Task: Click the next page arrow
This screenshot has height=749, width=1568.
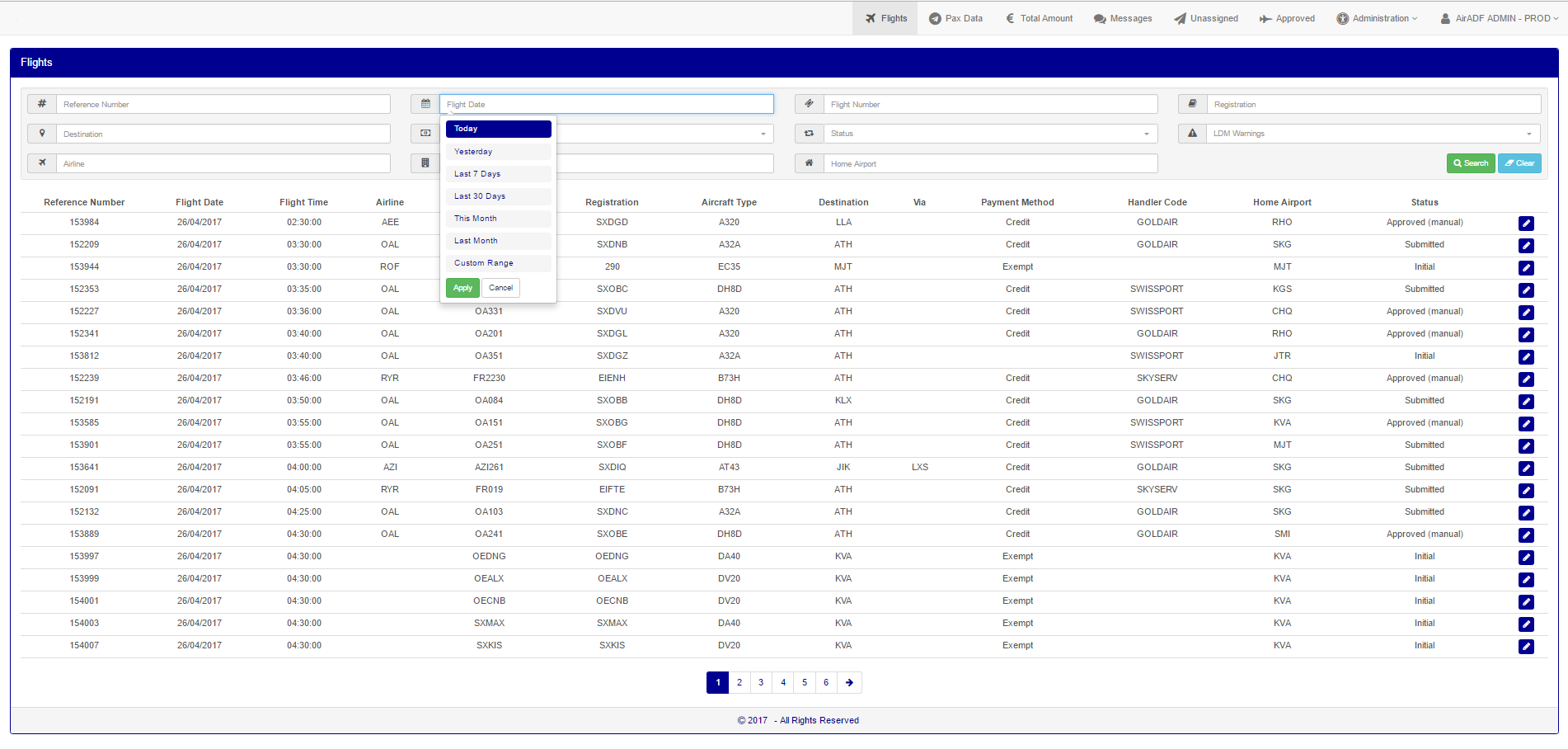Action: point(849,682)
